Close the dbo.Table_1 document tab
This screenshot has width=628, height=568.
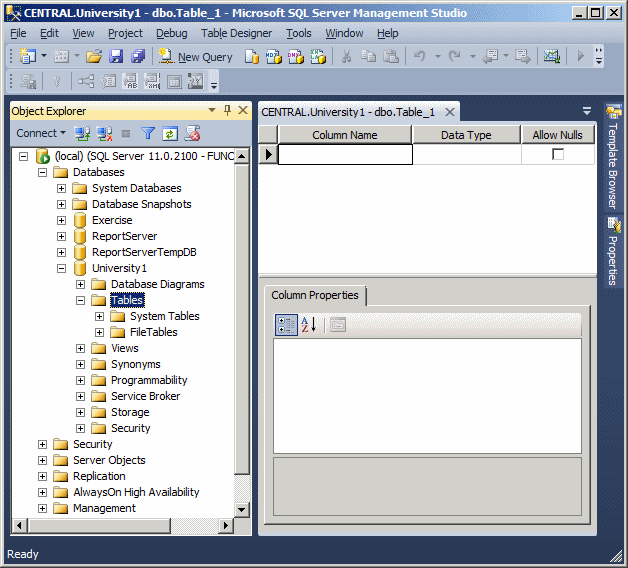click(x=450, y=112)
